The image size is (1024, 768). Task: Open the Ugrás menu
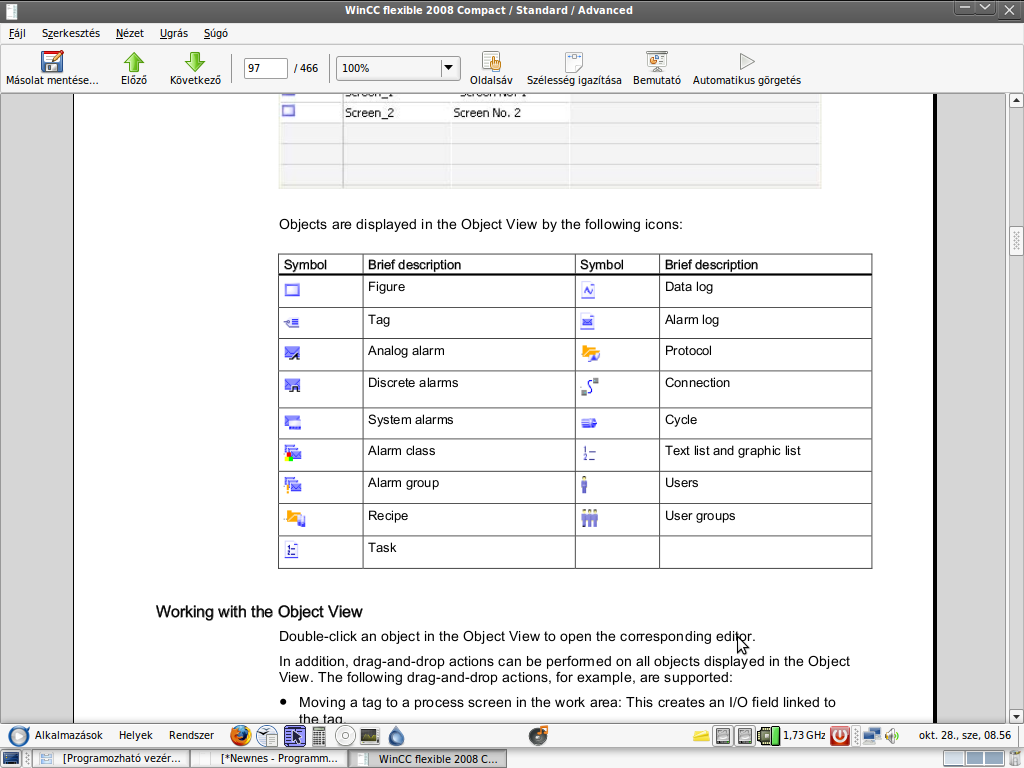tap(174, 33)
